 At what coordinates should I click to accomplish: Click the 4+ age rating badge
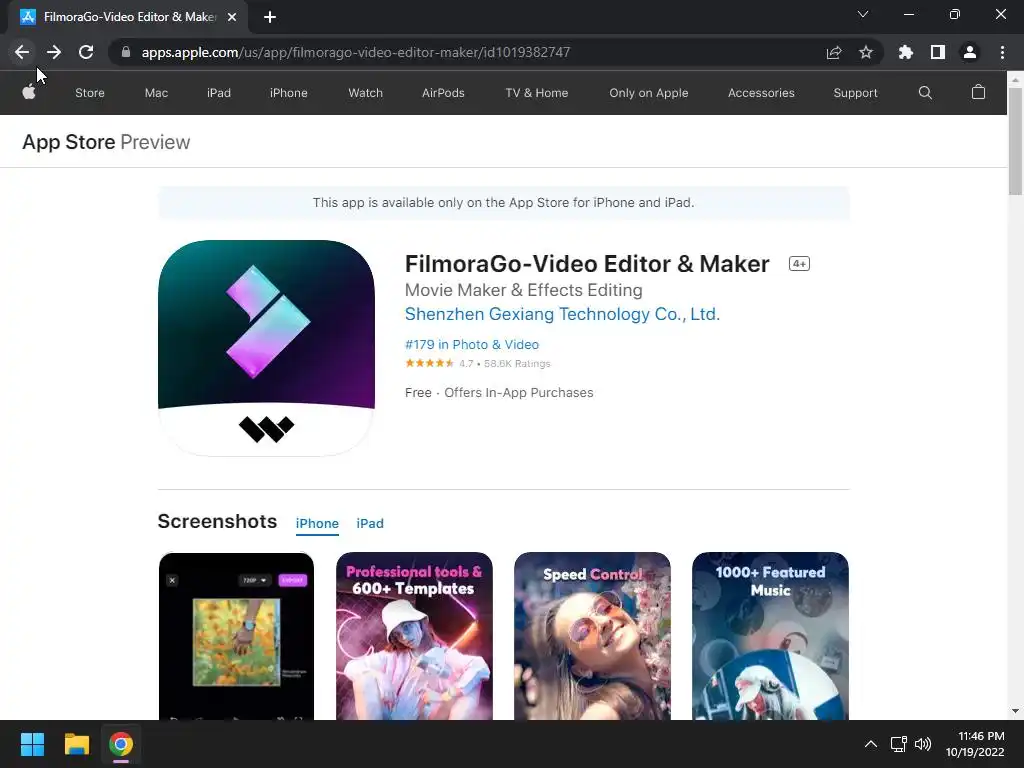[x=799, y=264]
